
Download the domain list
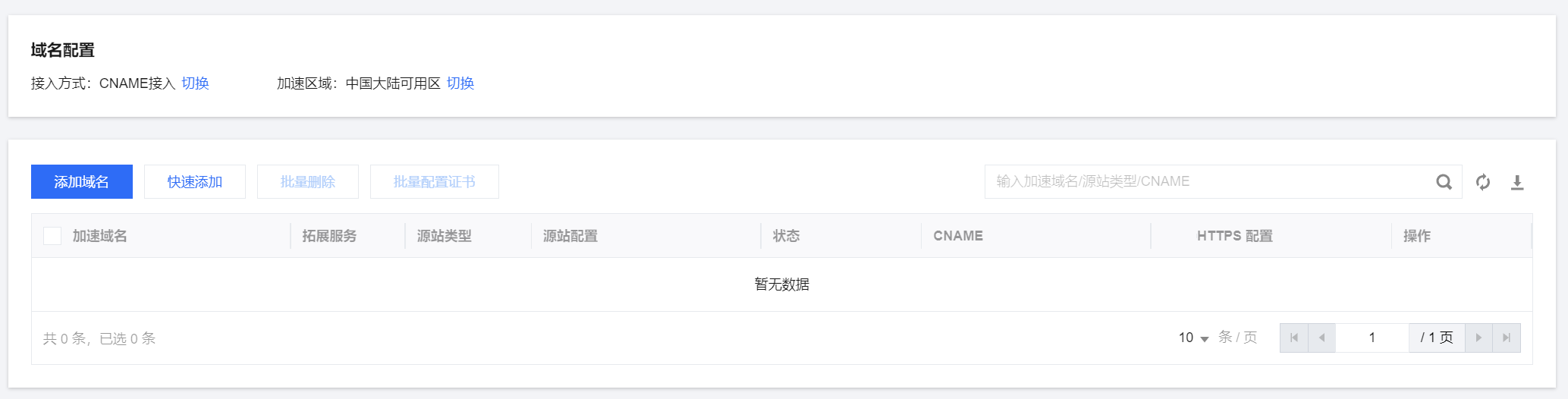[1517, 182]
